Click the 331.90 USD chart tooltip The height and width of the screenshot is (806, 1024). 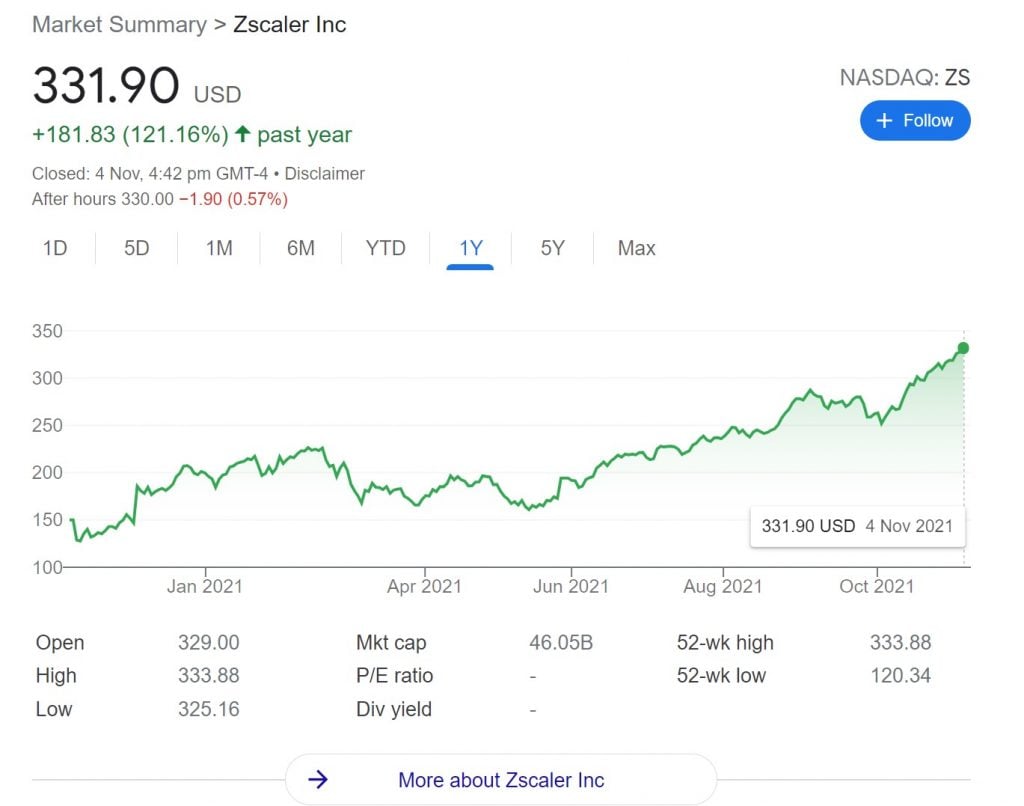tap(857, 526)
